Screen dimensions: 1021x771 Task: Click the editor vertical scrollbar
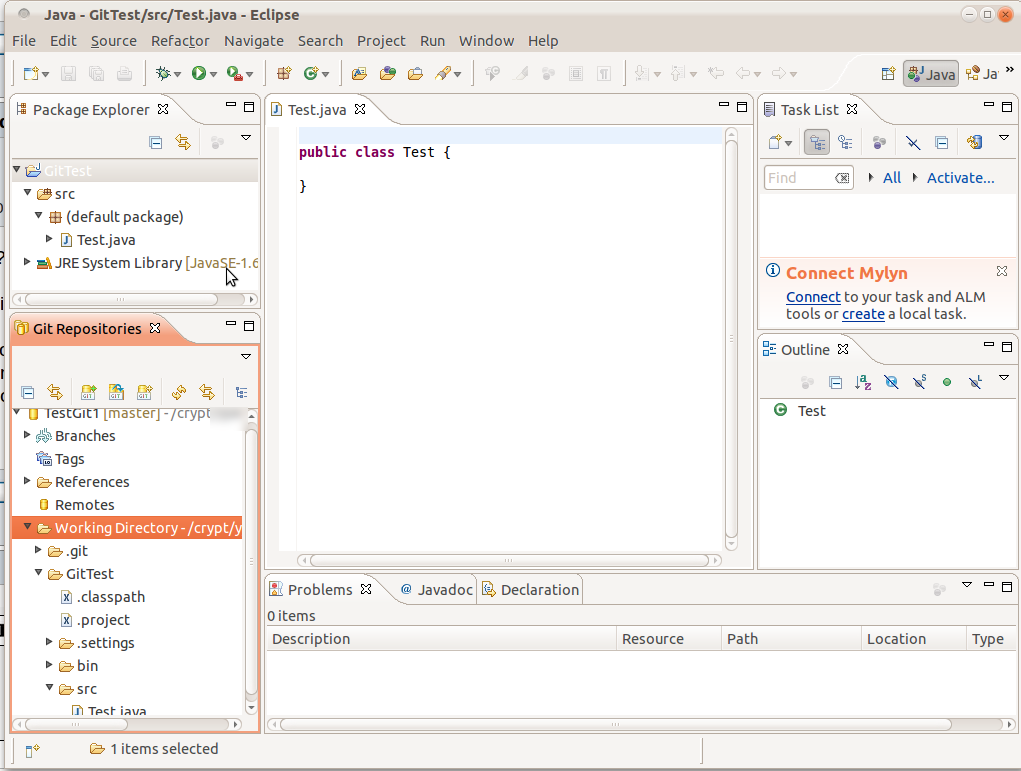(x=731, y=339)
